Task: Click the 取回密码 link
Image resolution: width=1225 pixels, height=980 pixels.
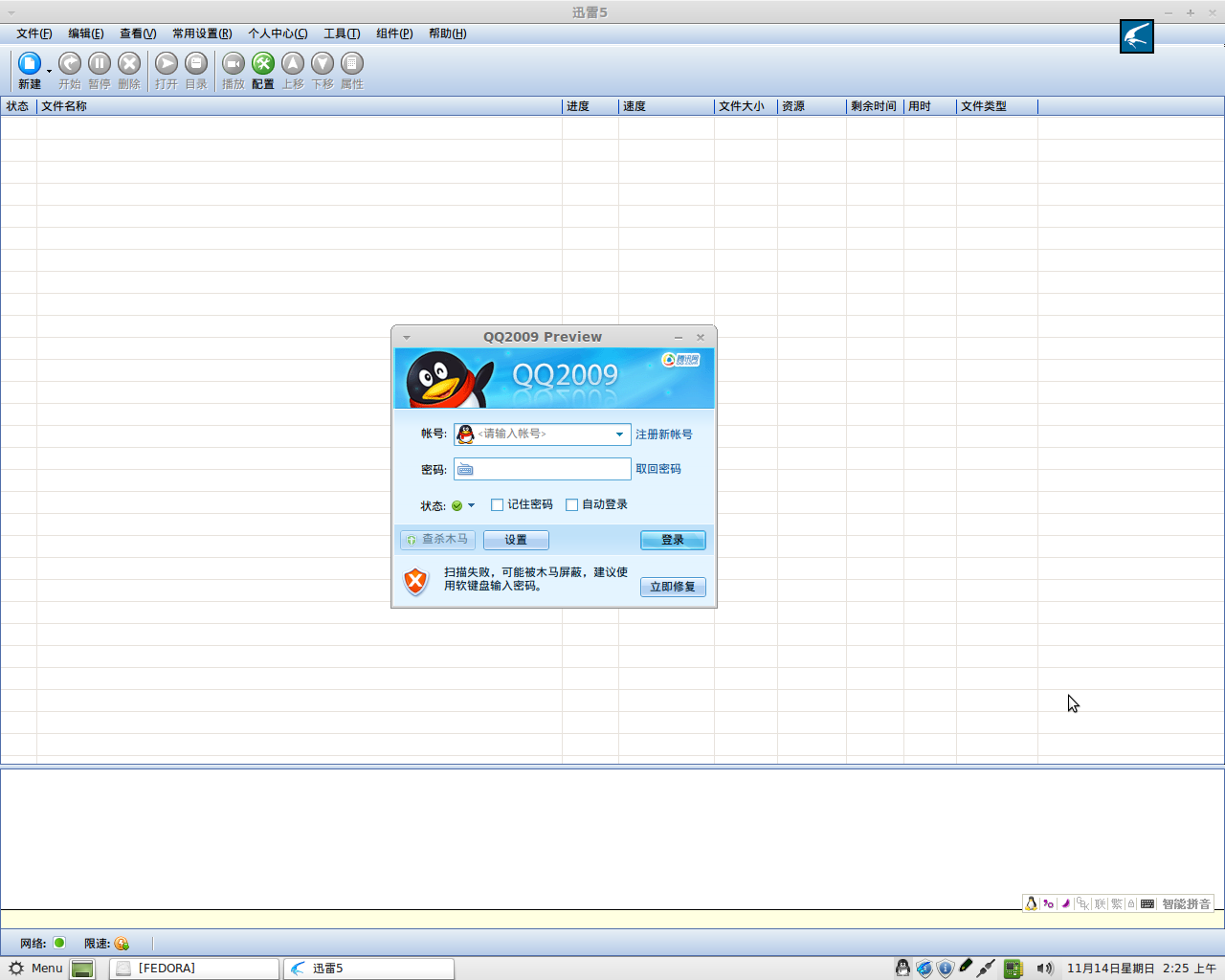Action: (658, 469)
